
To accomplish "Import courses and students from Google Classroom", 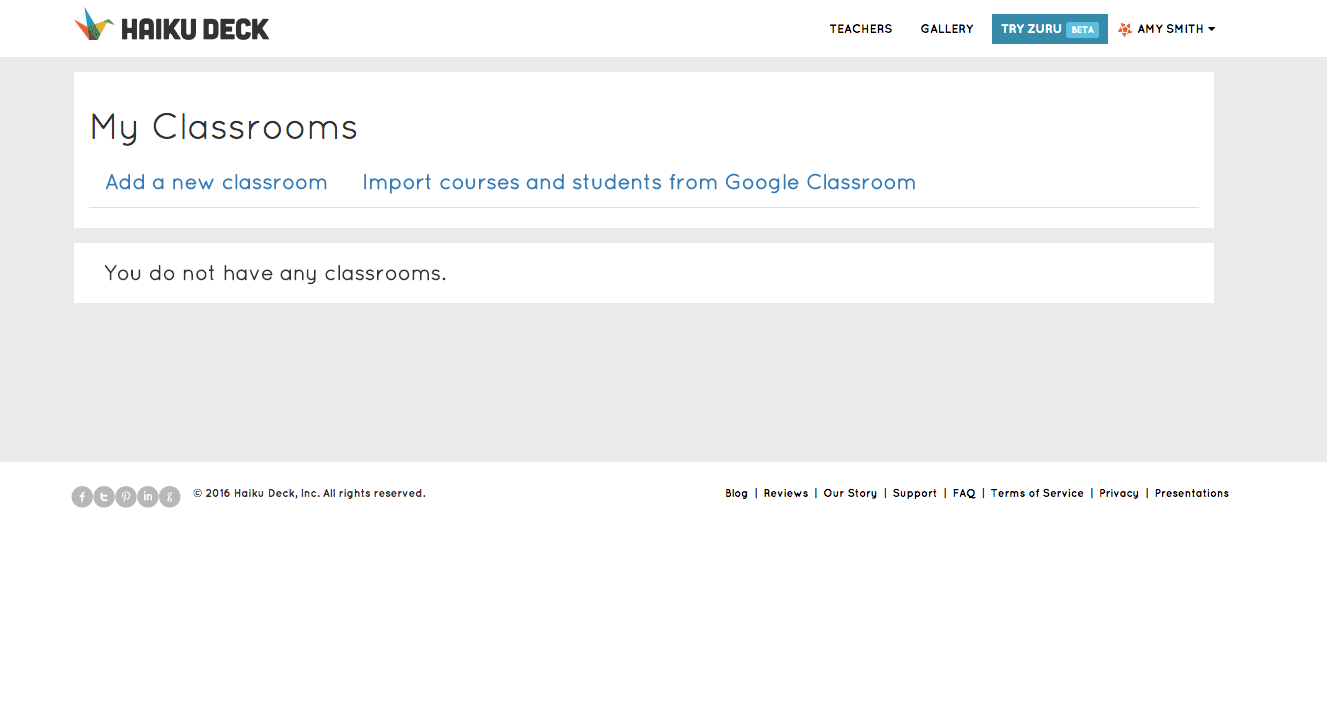I will [x=638, y=182].
